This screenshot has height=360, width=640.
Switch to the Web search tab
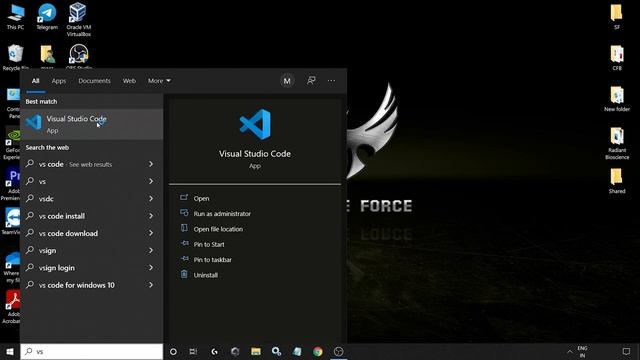click(x=129, y=81)
